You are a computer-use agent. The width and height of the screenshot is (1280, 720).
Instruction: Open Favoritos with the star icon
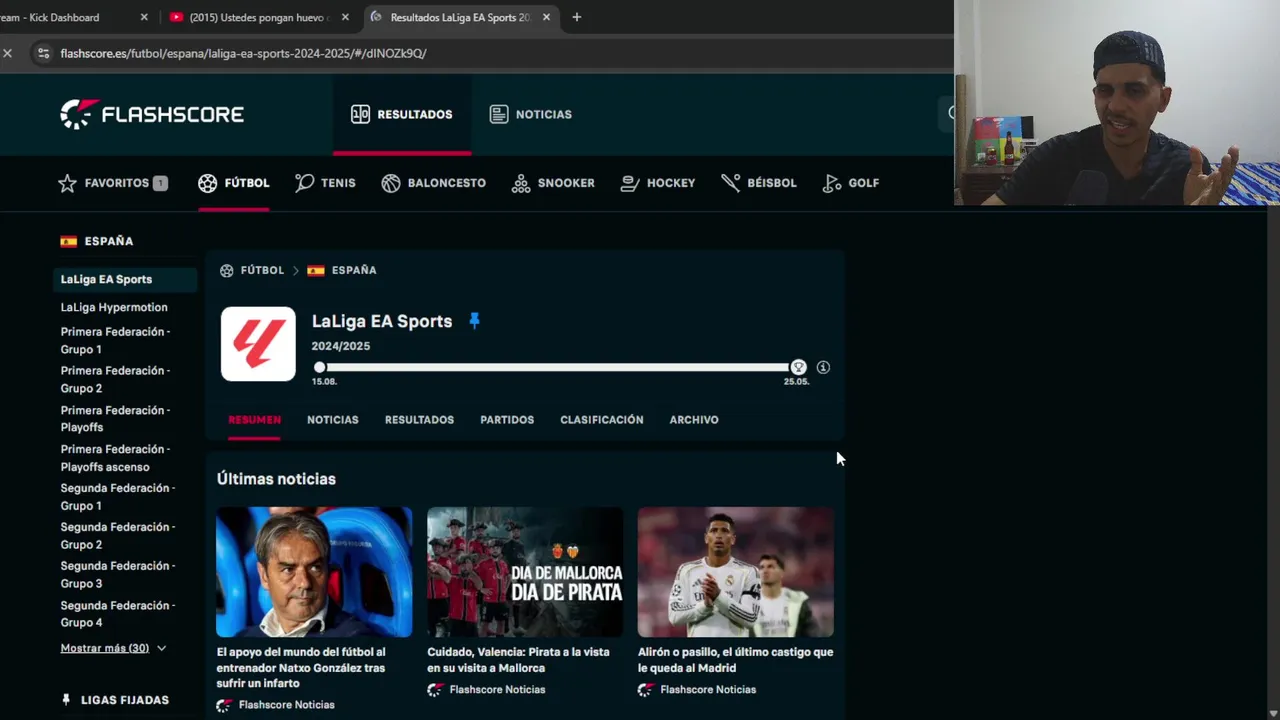point(112,183)
